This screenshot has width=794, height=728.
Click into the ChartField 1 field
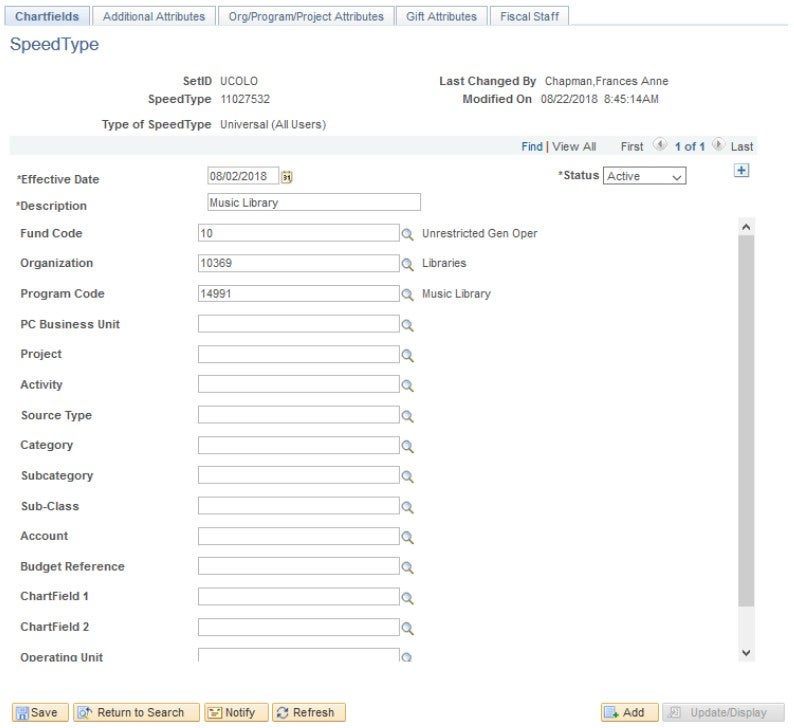coord(299,596)
